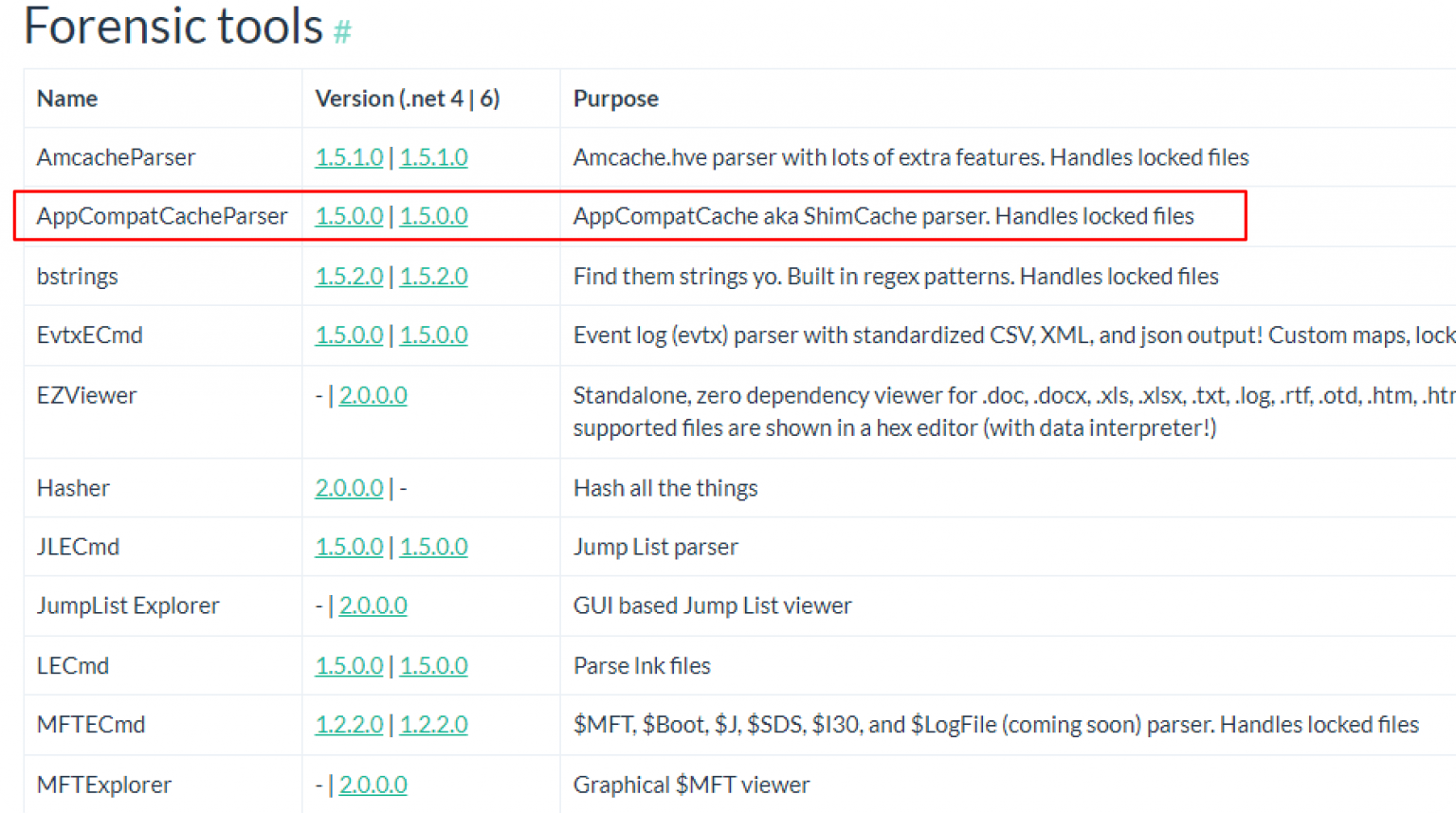Screen dimensions: 1456x813
Task: Click the EZViewer 2.0.0.0 version link
Action: (x=373, y=395)
